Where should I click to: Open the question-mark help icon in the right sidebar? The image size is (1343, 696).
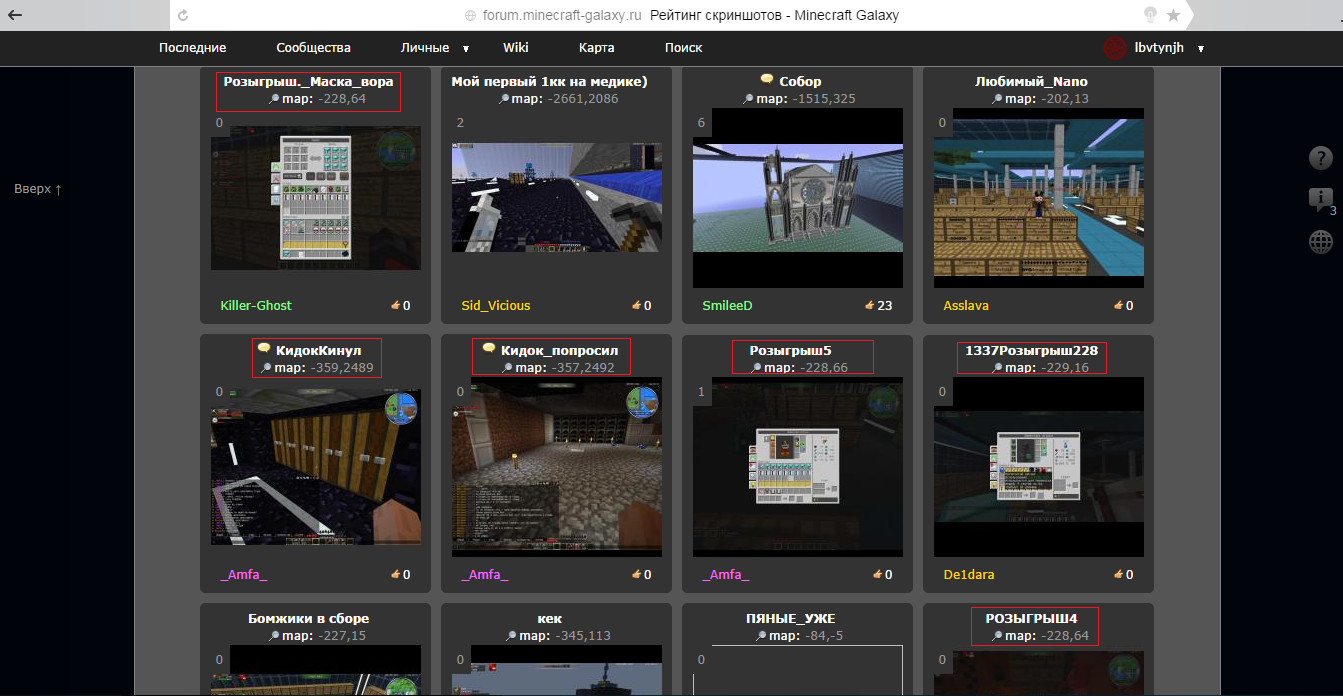coord(1321,158)
